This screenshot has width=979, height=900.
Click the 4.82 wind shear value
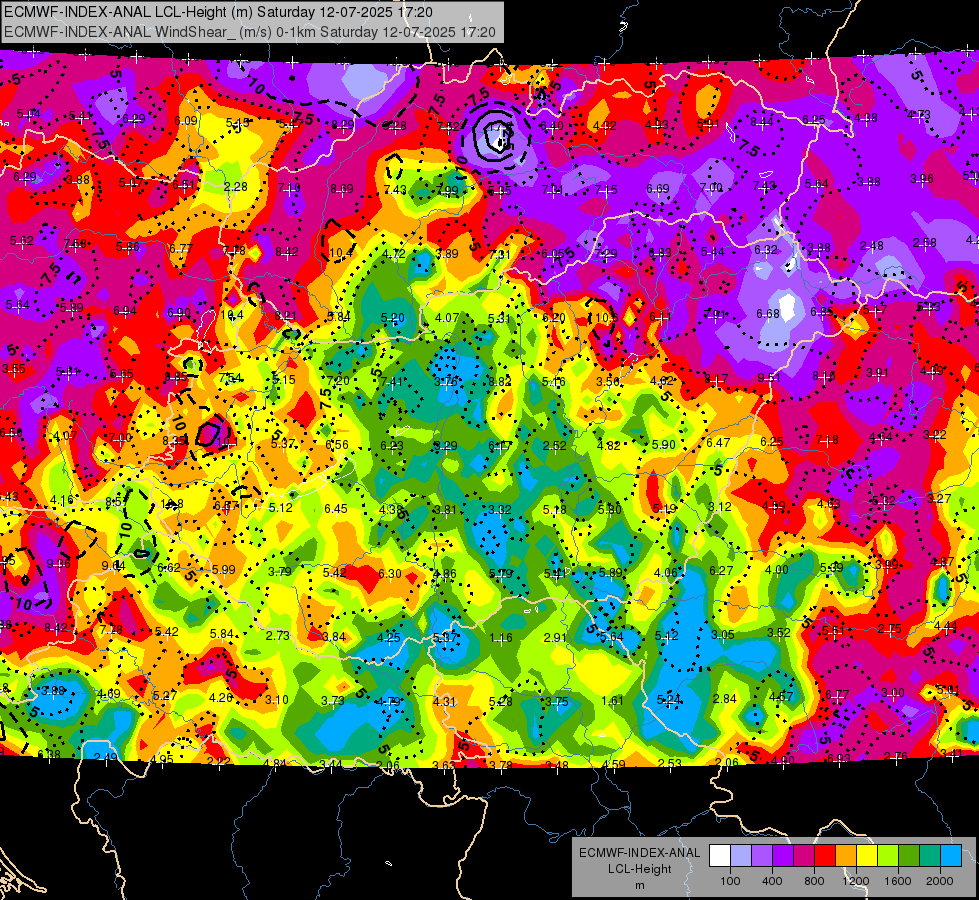(x=609, y=446)
